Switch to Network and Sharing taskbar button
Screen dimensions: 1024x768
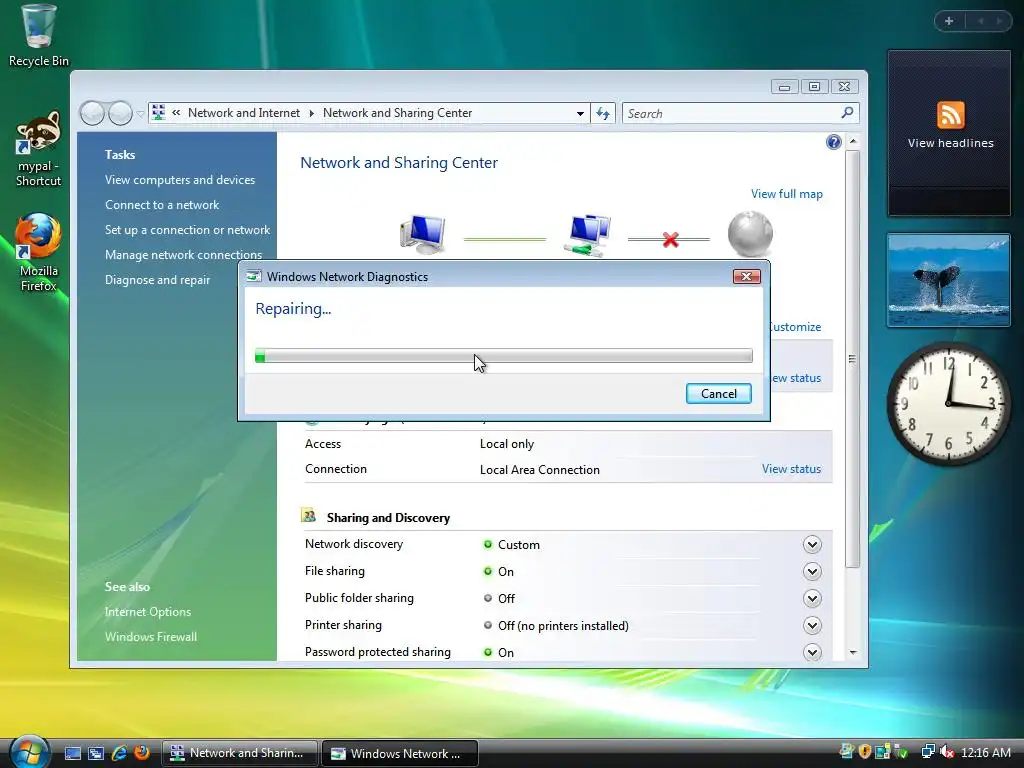(x=240, y=753)
